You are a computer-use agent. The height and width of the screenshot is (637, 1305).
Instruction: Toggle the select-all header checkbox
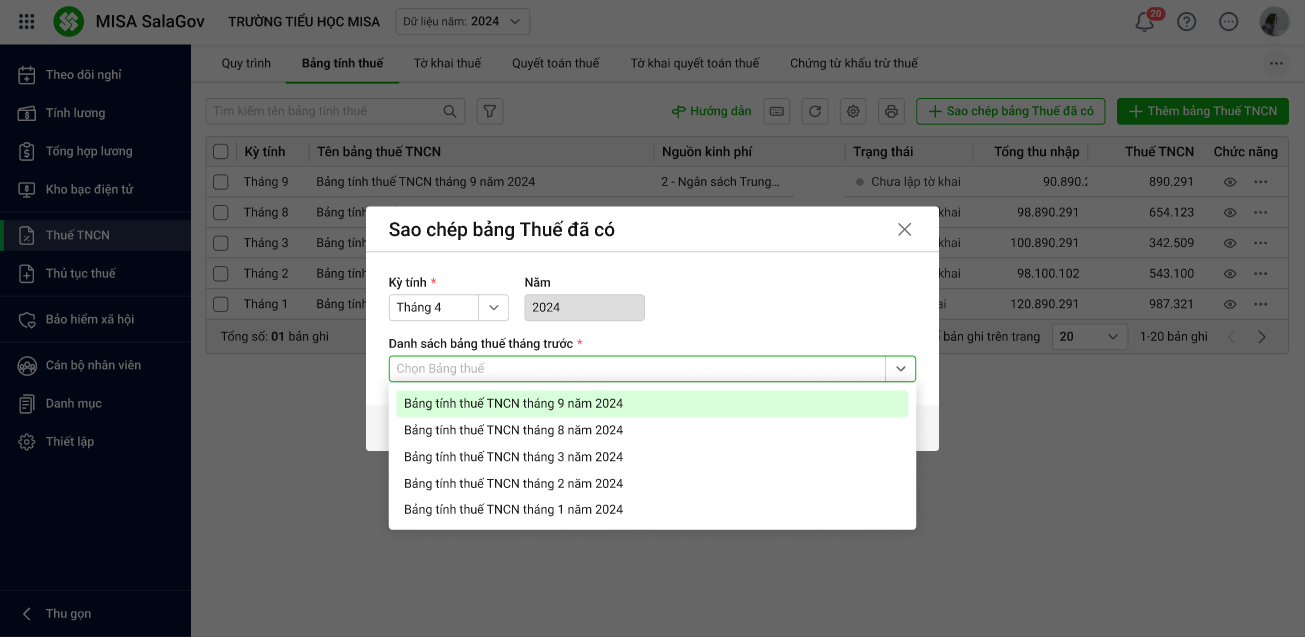pos(221,152)
